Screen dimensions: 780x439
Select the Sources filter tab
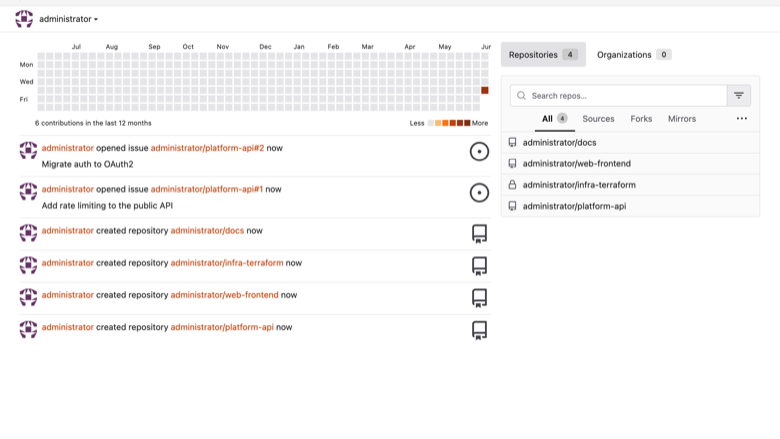(x=598, y=119)
